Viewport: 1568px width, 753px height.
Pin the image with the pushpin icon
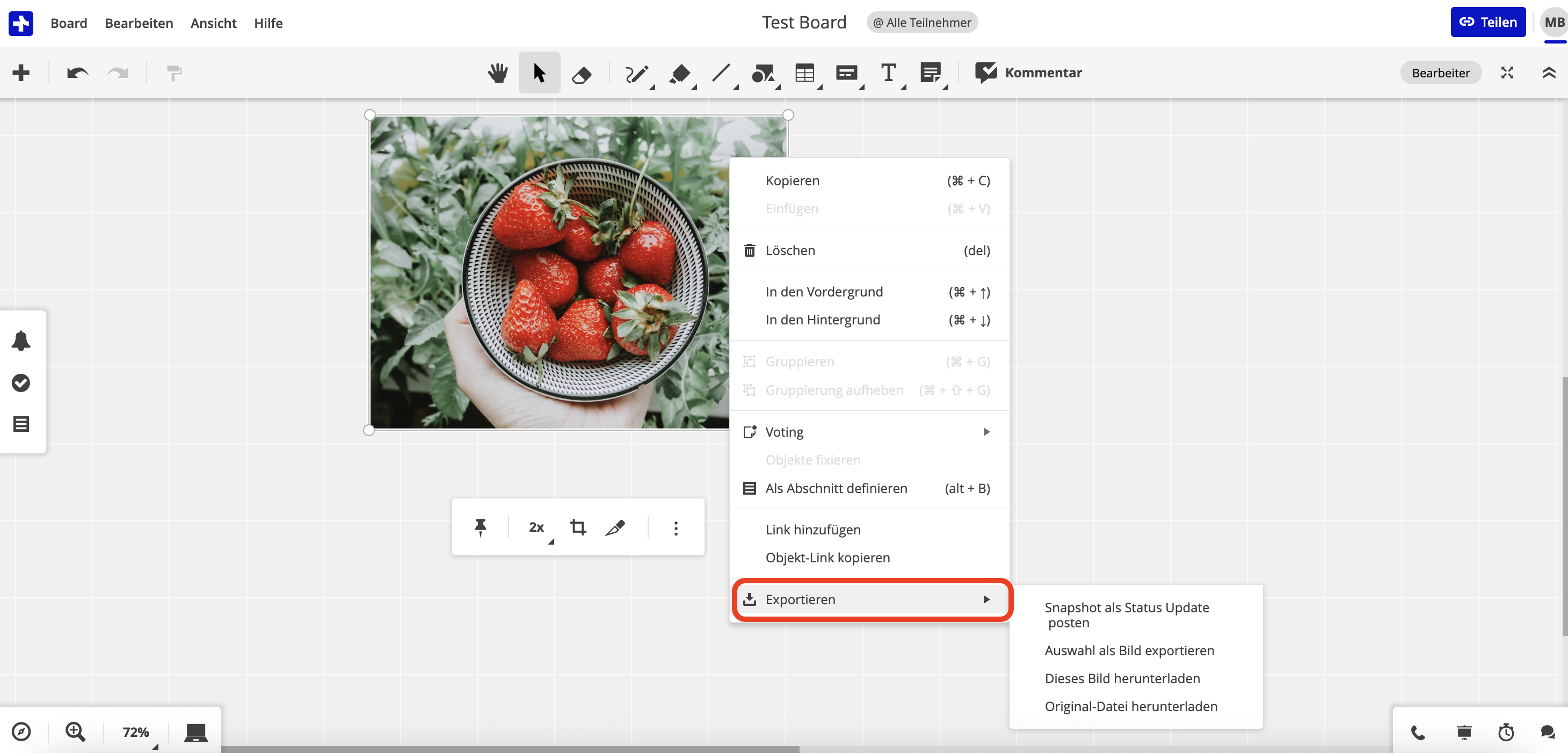click(x=480, y=527)
